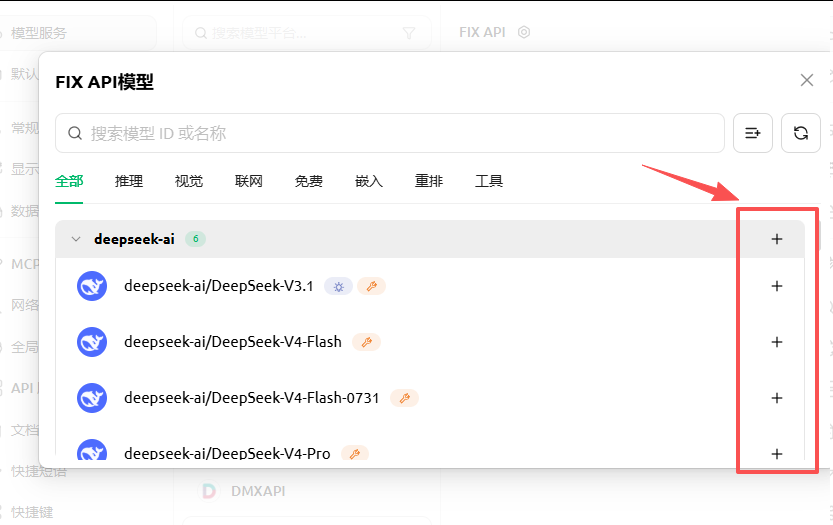The image size is (833, 525).
Task: Click the DeepSeek logo of DeepSeek-V4-Flash-0731
Action: (92, 398)
